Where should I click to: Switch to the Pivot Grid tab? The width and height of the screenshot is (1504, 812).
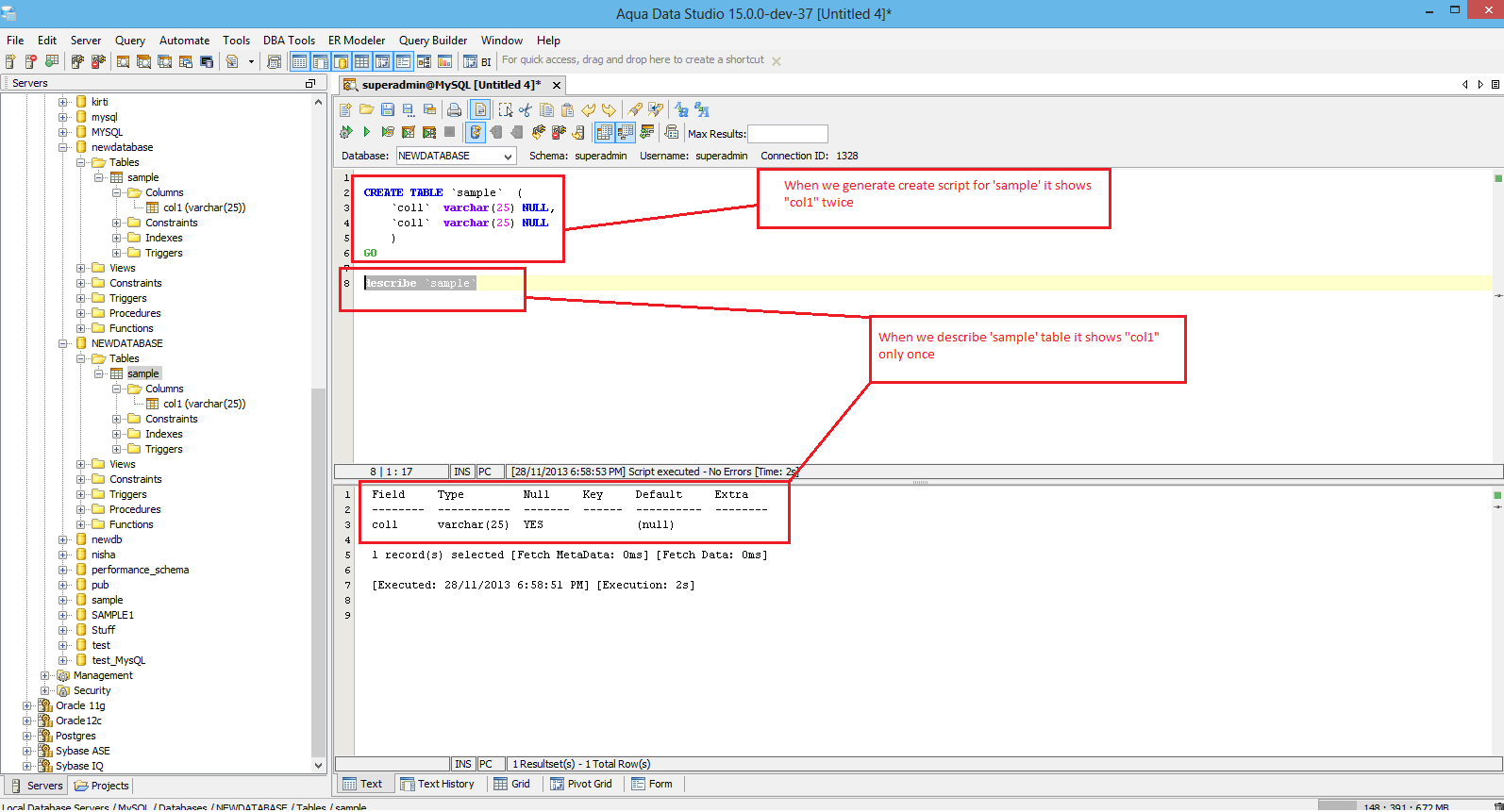[x=581, y=784]
